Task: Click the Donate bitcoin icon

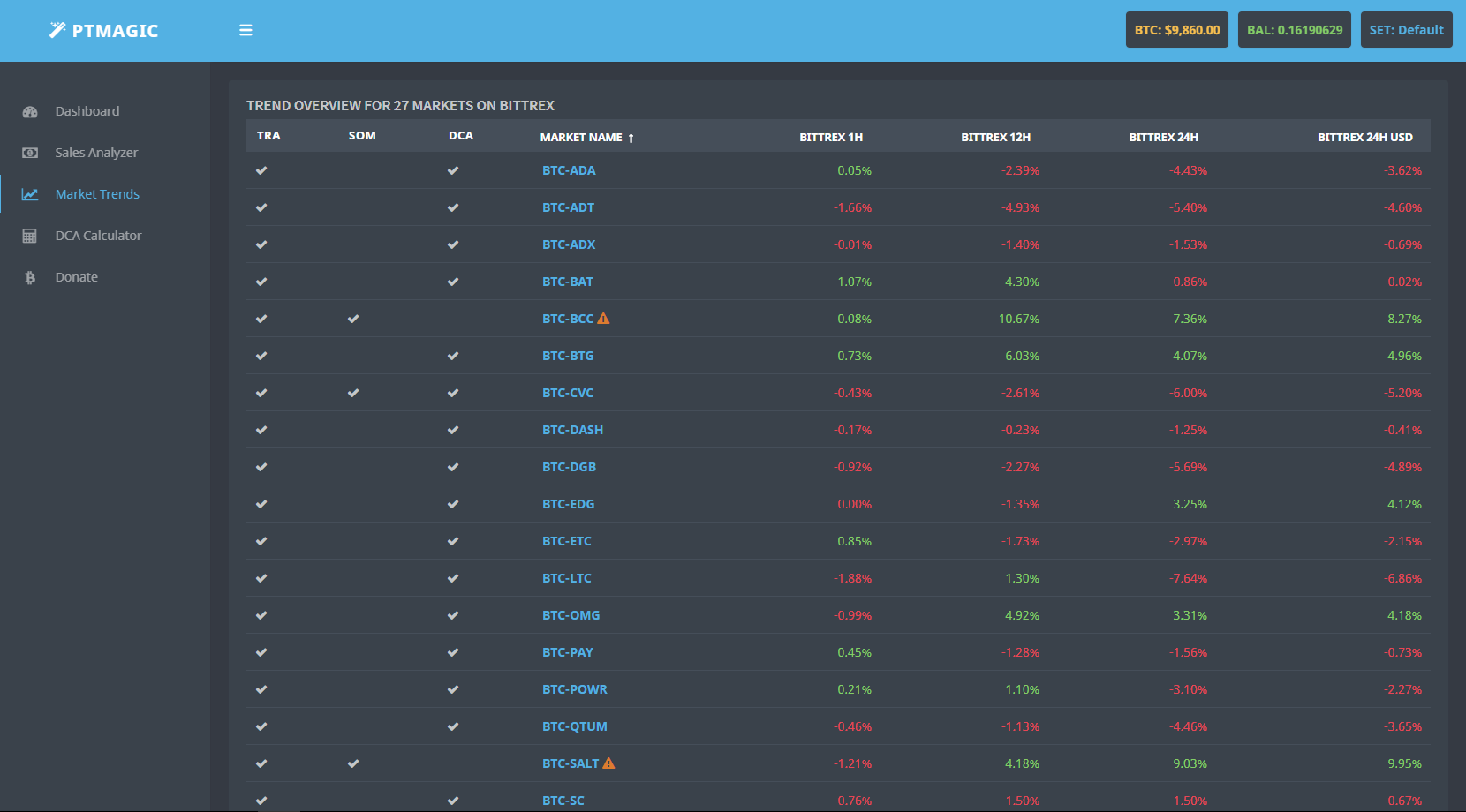Action: (30, 277)
